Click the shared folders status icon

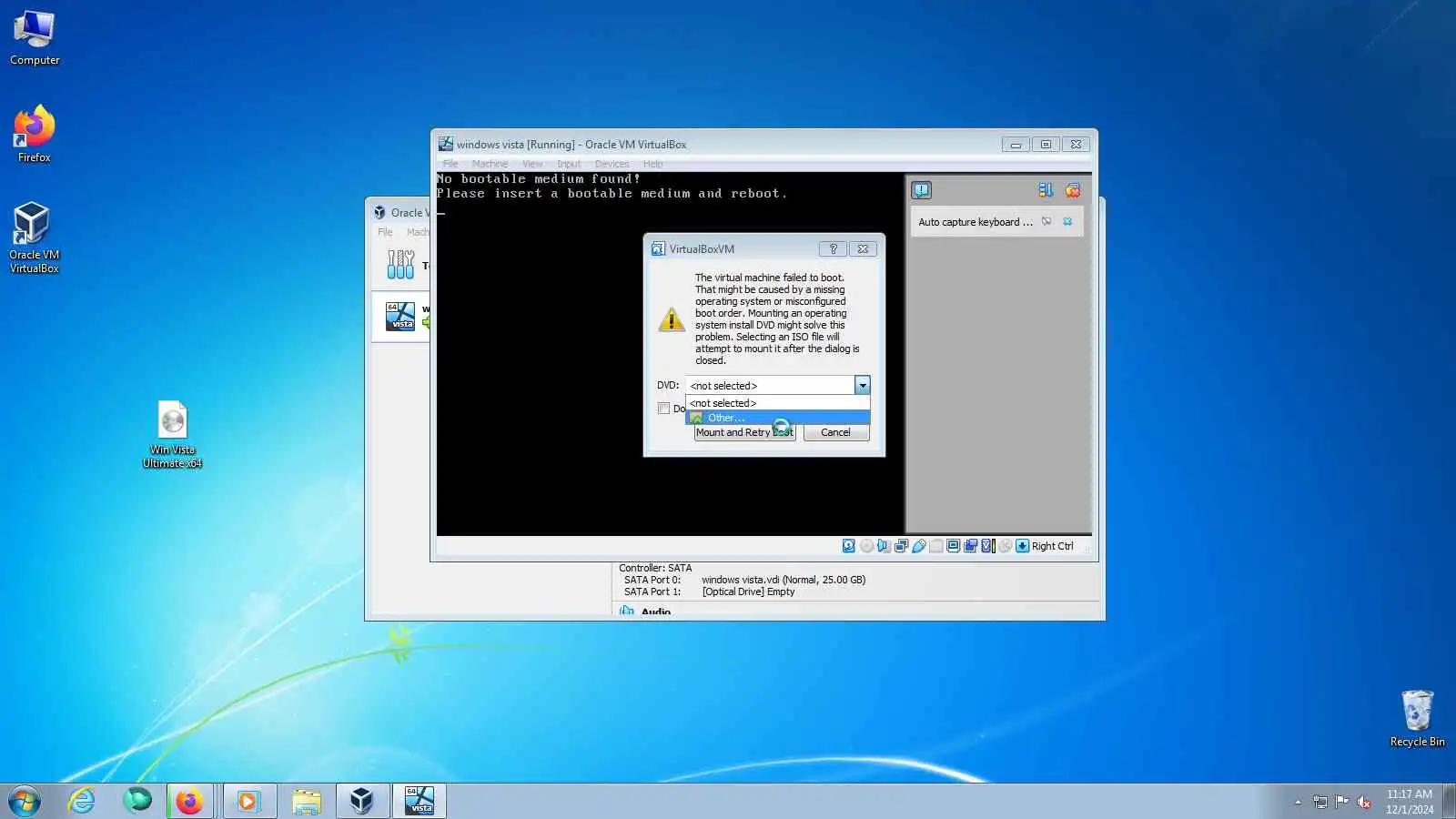tap(935, 546)
